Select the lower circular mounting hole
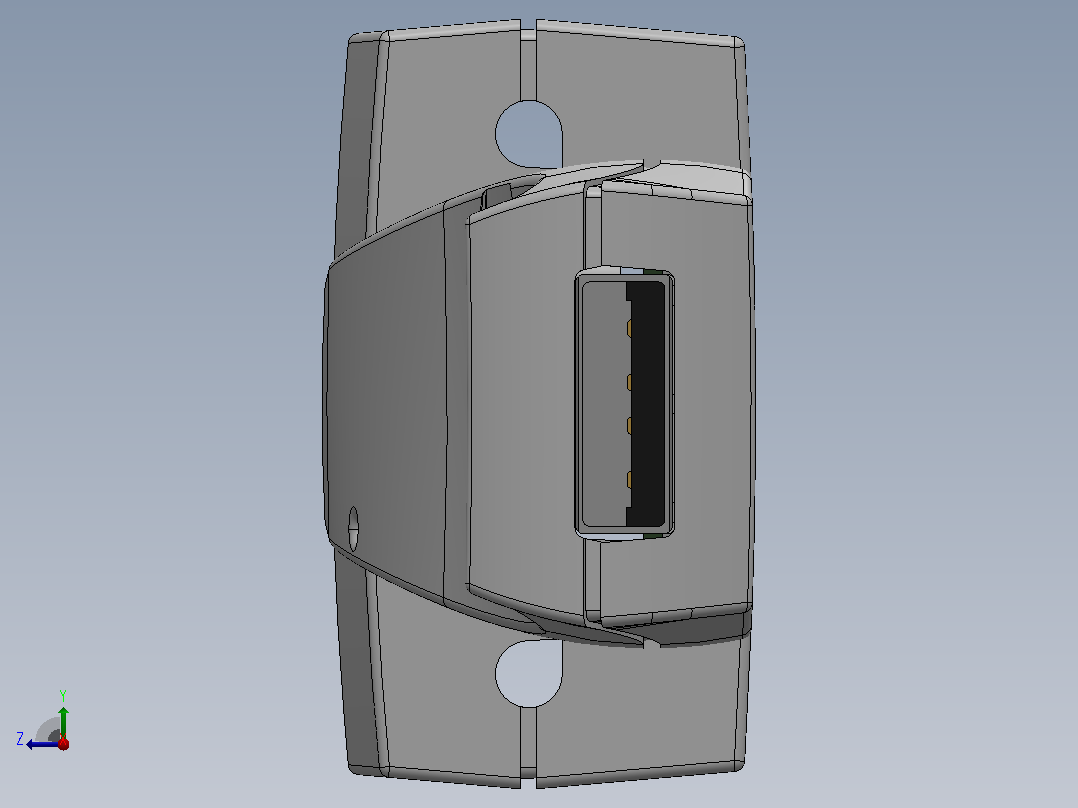This screenshot has width=1078, height=808. (x=528, y=674)
